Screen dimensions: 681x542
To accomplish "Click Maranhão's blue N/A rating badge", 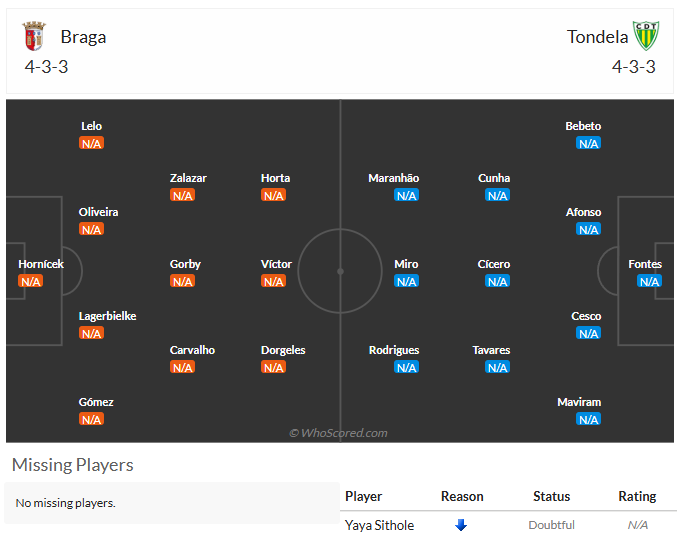I will coord(407,195).
